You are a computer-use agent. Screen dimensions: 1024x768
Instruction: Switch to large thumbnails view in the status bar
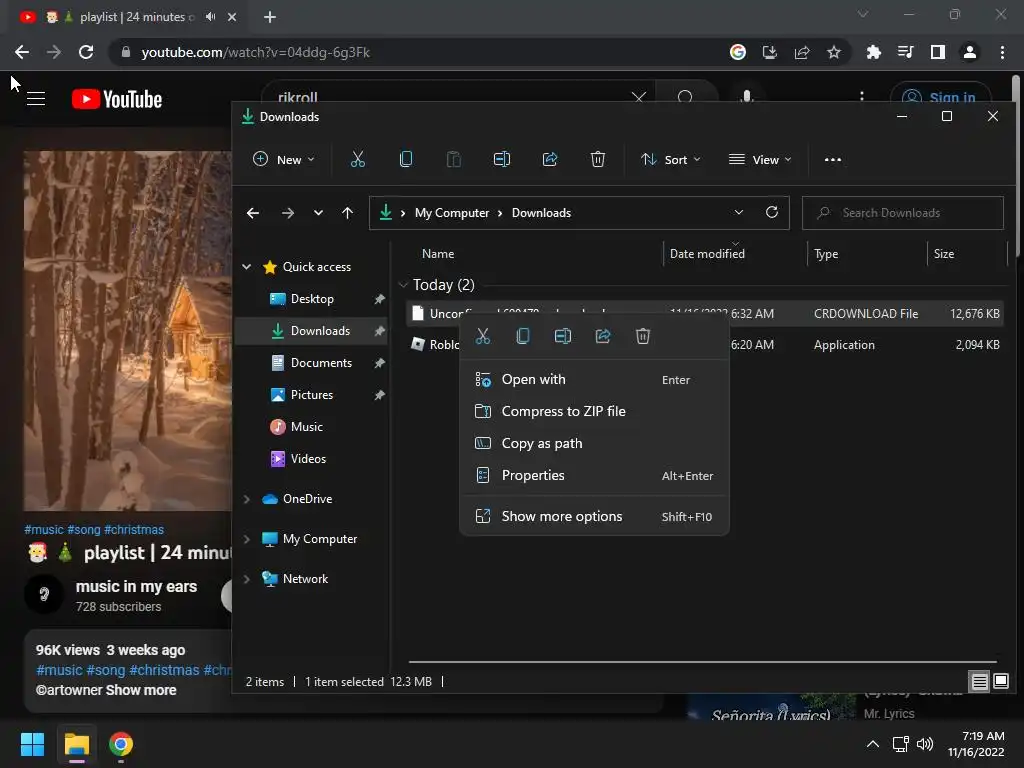[x=1000, y=682]
